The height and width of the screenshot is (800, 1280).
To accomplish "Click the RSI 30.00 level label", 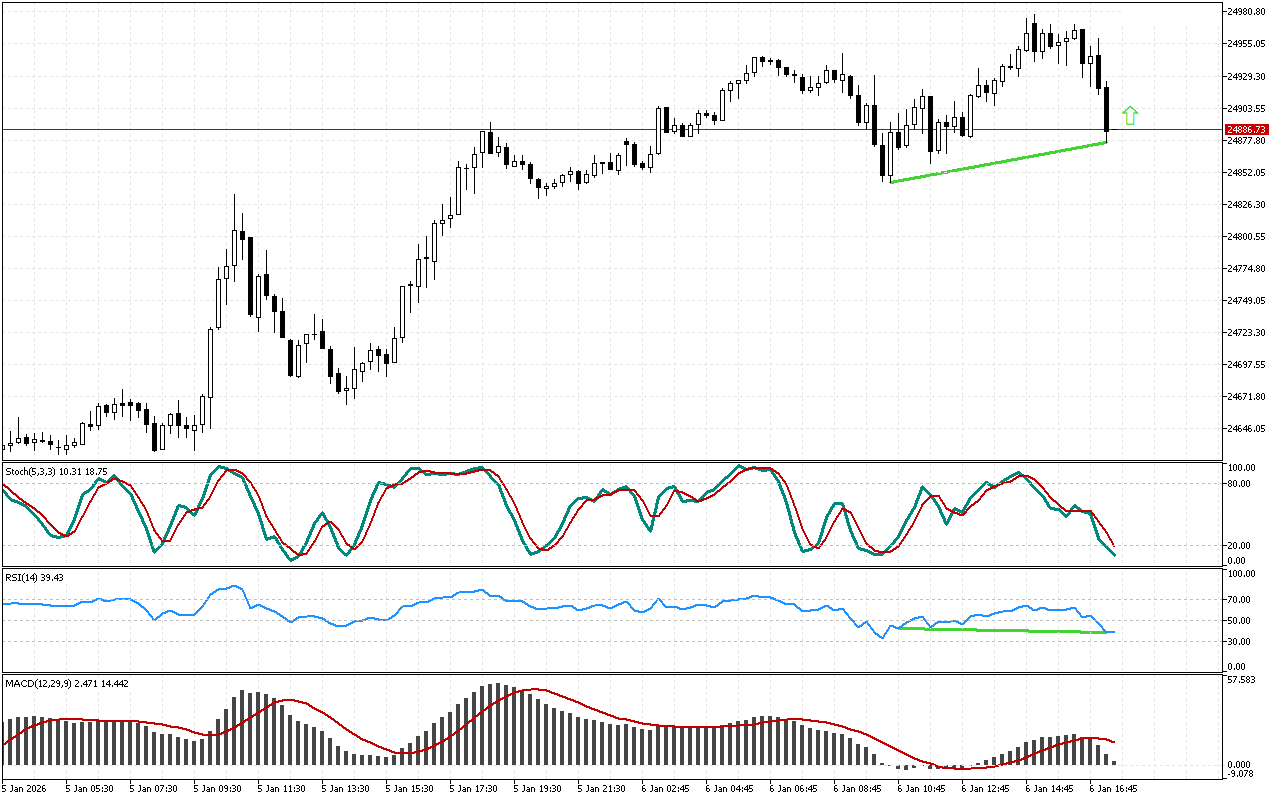I will pos(1241,641).
